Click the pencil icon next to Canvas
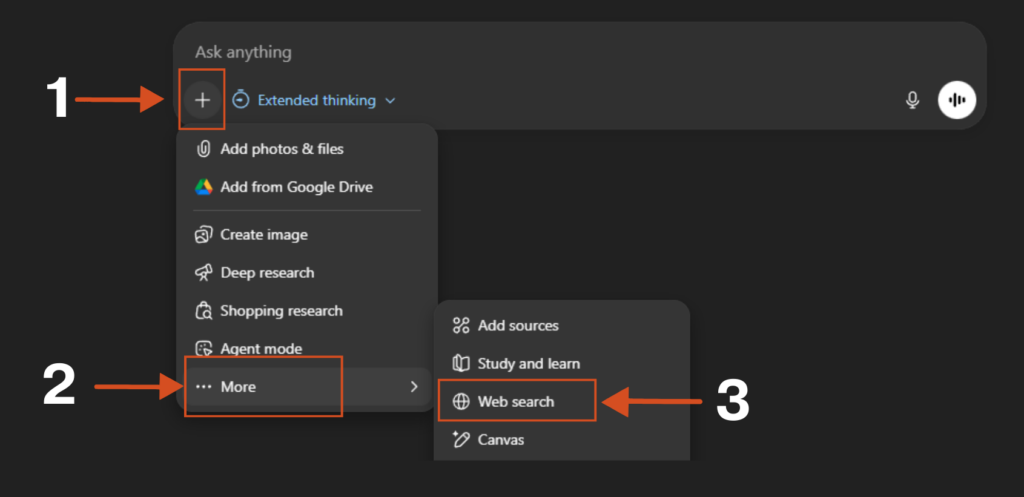 461,440
